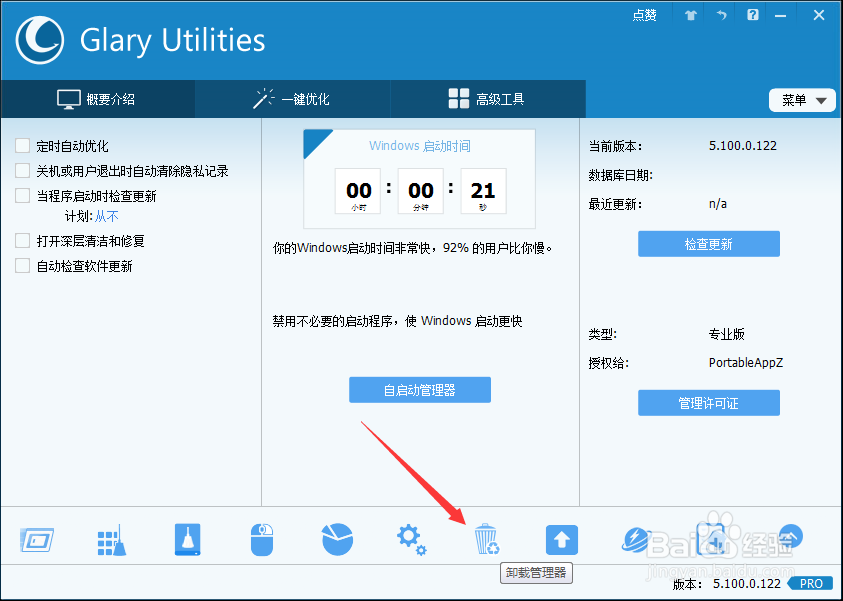This screenshot has width=843, height=601.
Task: Check 当程序启动时检查更新 option
Action: 23,195
